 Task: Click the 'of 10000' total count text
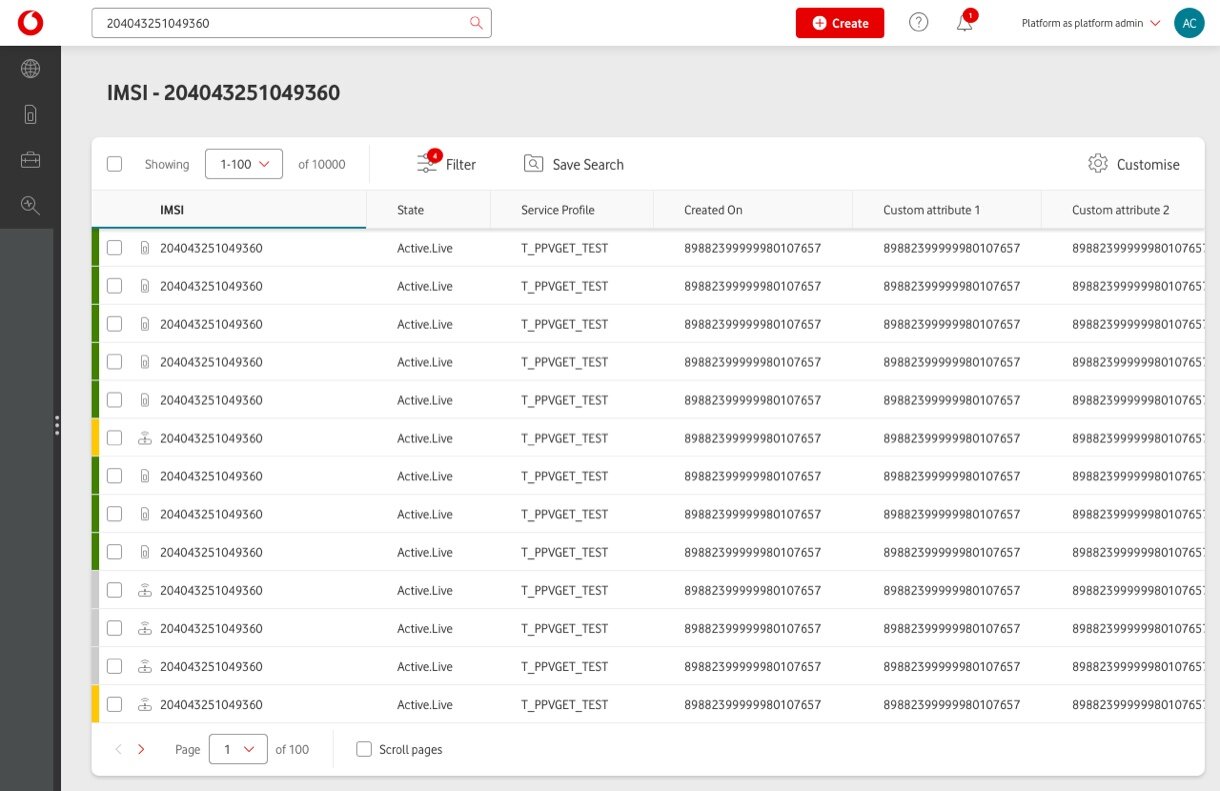coord(322,164)
